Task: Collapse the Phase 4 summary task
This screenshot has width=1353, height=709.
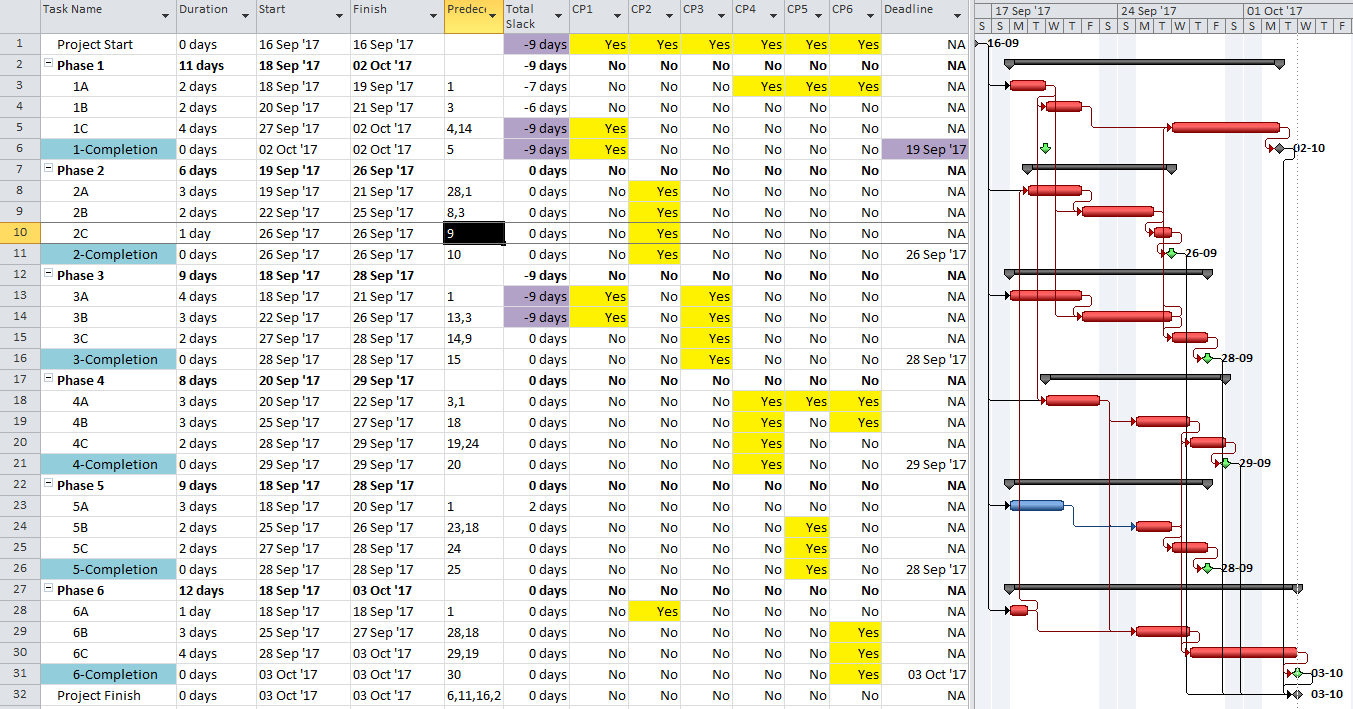Action: [48, 380]
